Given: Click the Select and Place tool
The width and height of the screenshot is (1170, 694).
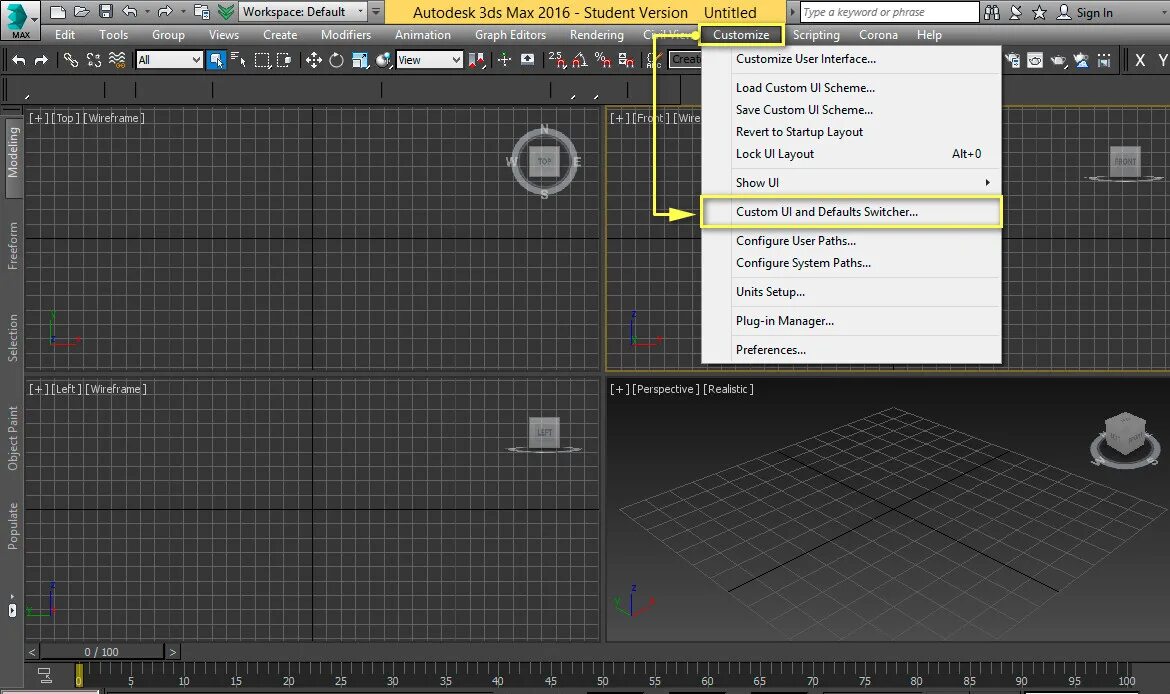Looking at the screenshot, I should point(384,60).
